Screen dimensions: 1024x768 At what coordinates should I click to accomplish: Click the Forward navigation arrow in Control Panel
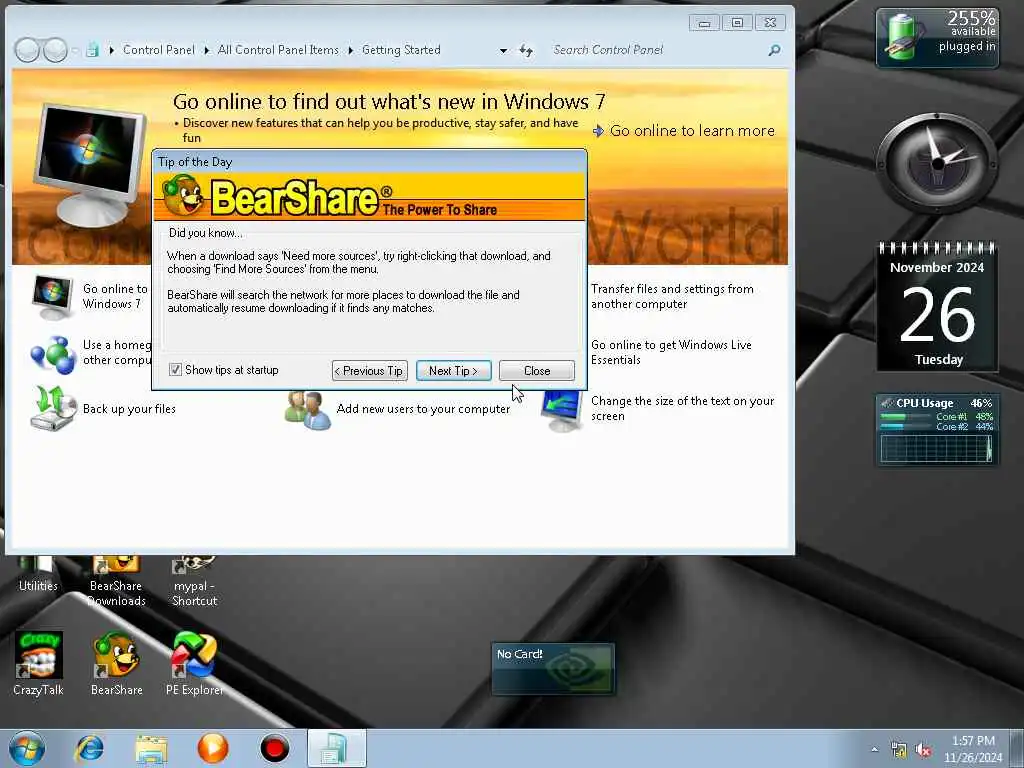click(x=55, y=50)
